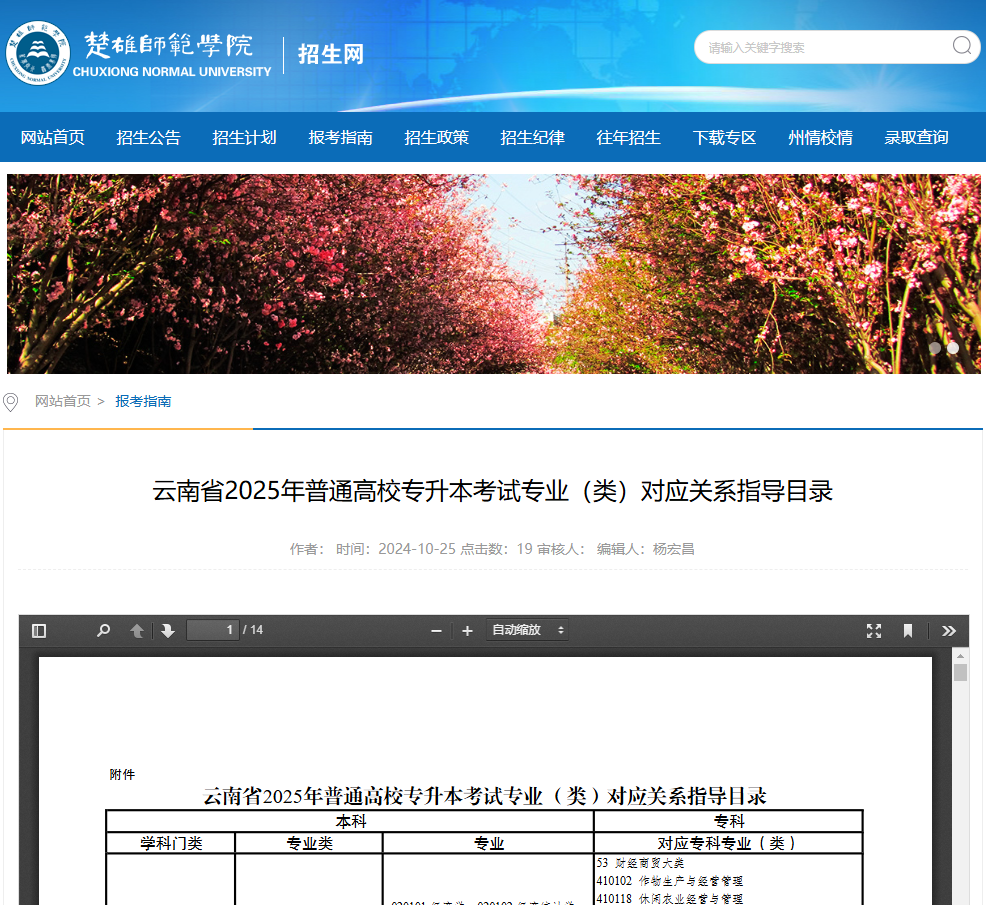The width and height of the screenshot is (986, 905).
Task: Select 录取查询 in the navigation bar
Action: [x=916, y=138]
